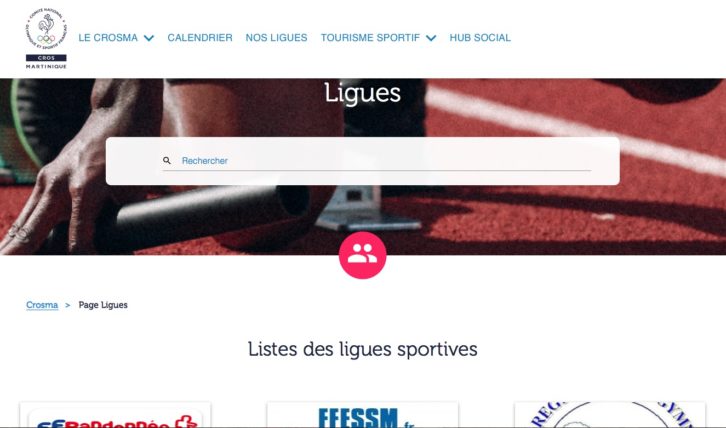Click the white search box panel
Screen dimensions: 726x428
(363, 161)
